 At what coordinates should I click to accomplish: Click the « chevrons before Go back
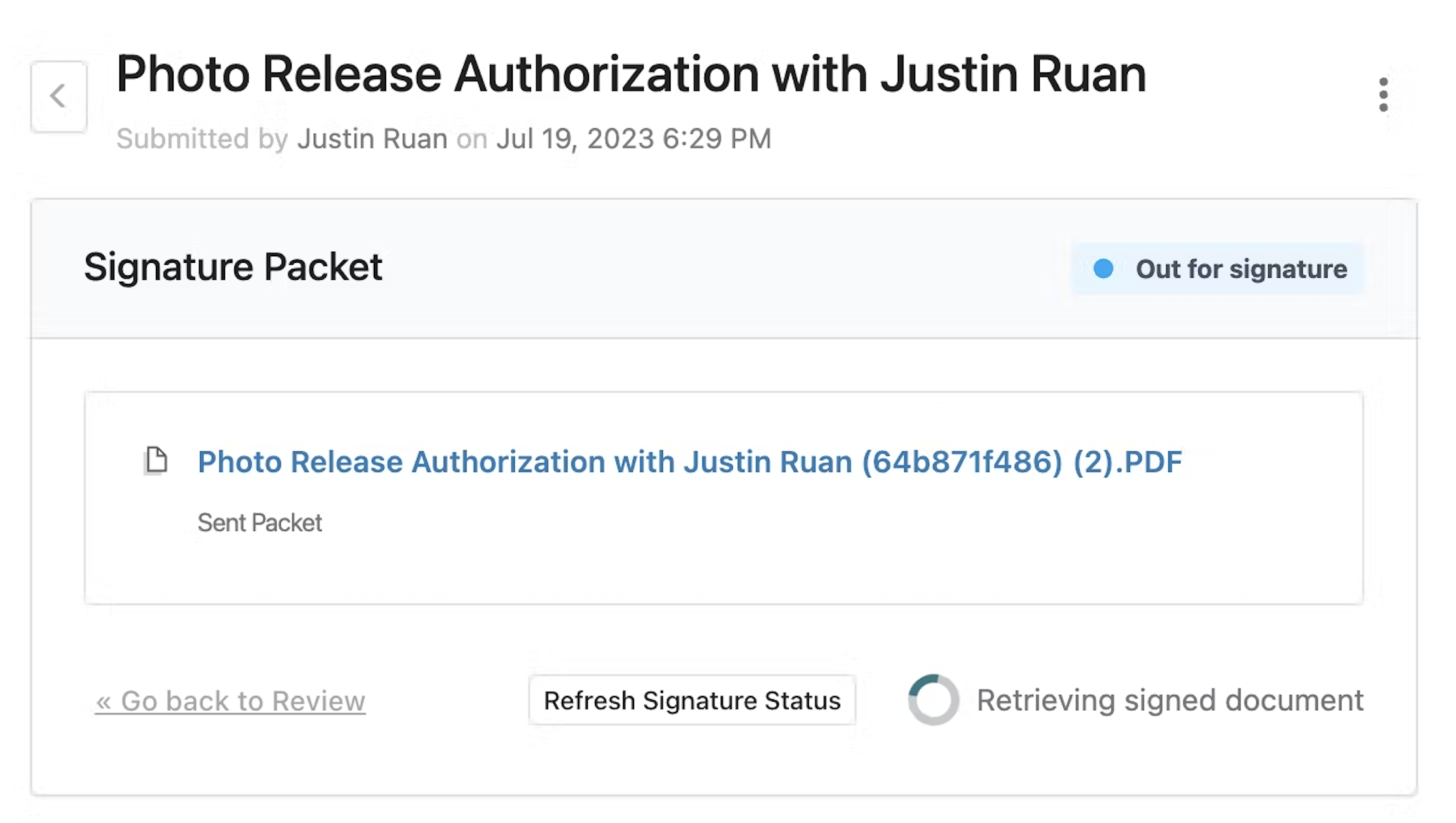pyautogui.click(x=104, y=702)
